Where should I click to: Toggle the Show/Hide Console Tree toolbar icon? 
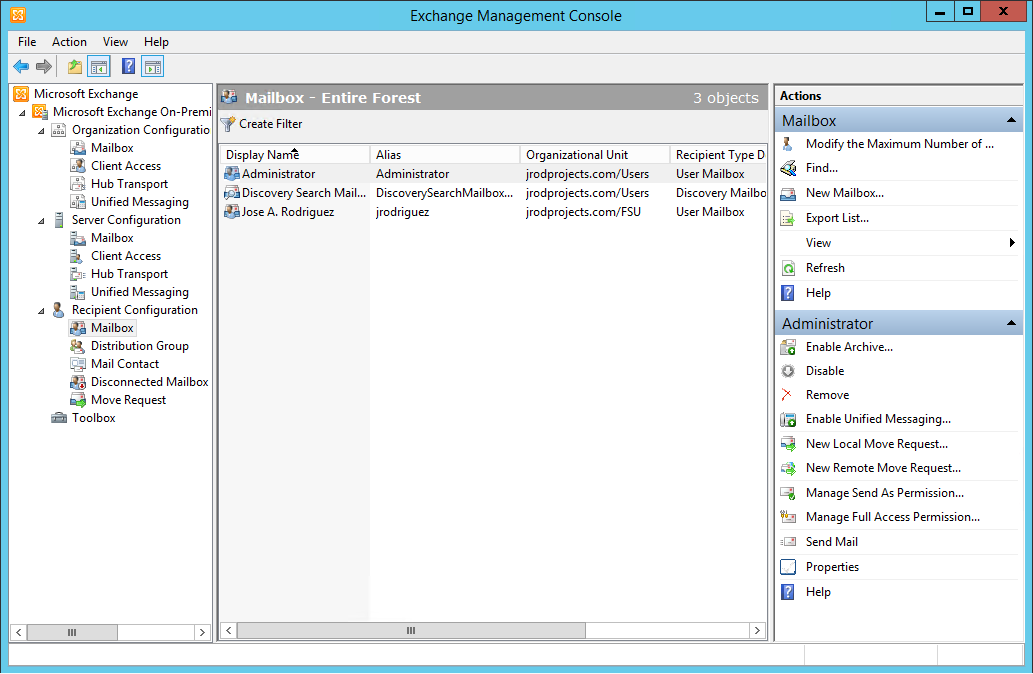[x=99, y=67]
